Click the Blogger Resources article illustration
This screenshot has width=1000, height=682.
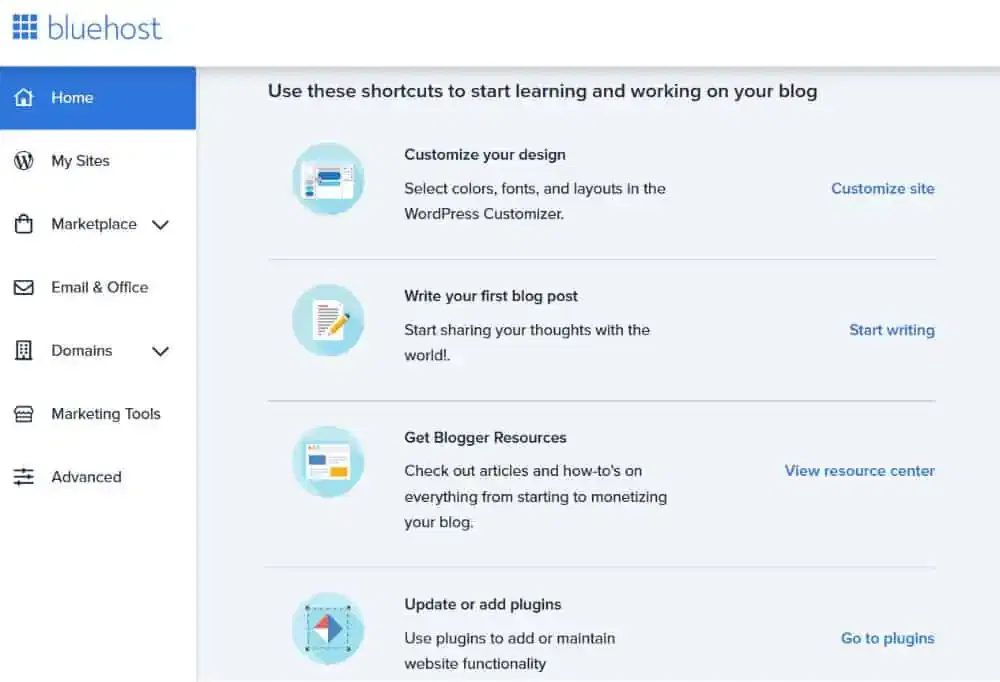329,462
